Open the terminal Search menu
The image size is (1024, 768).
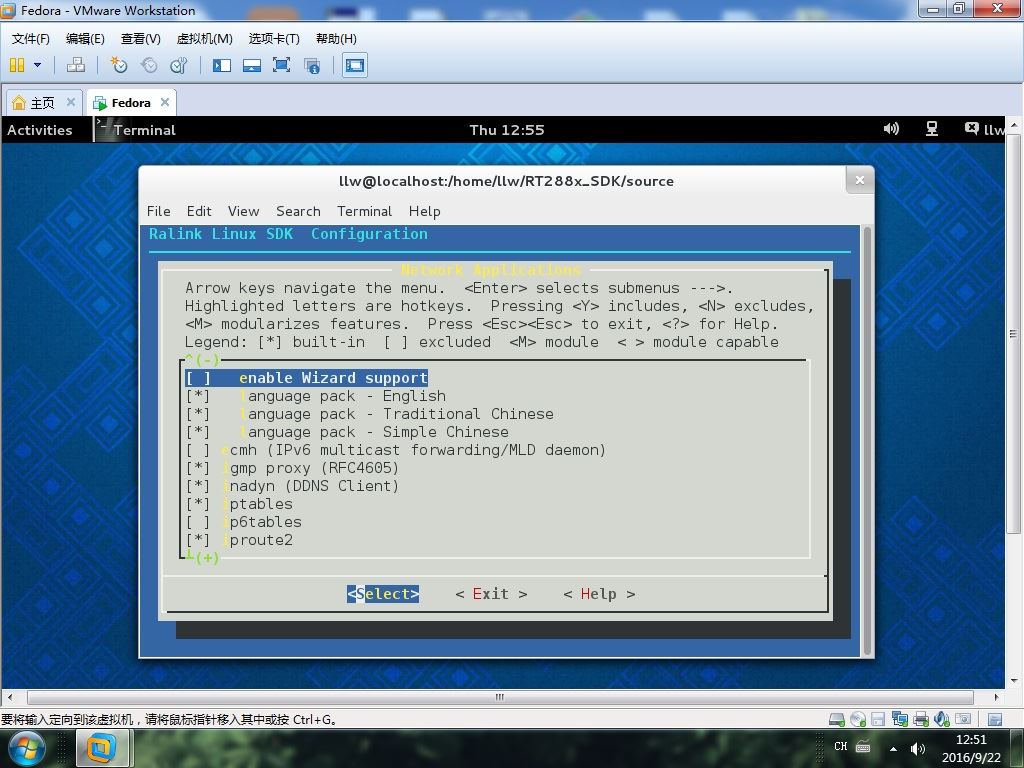coord(298,211)
